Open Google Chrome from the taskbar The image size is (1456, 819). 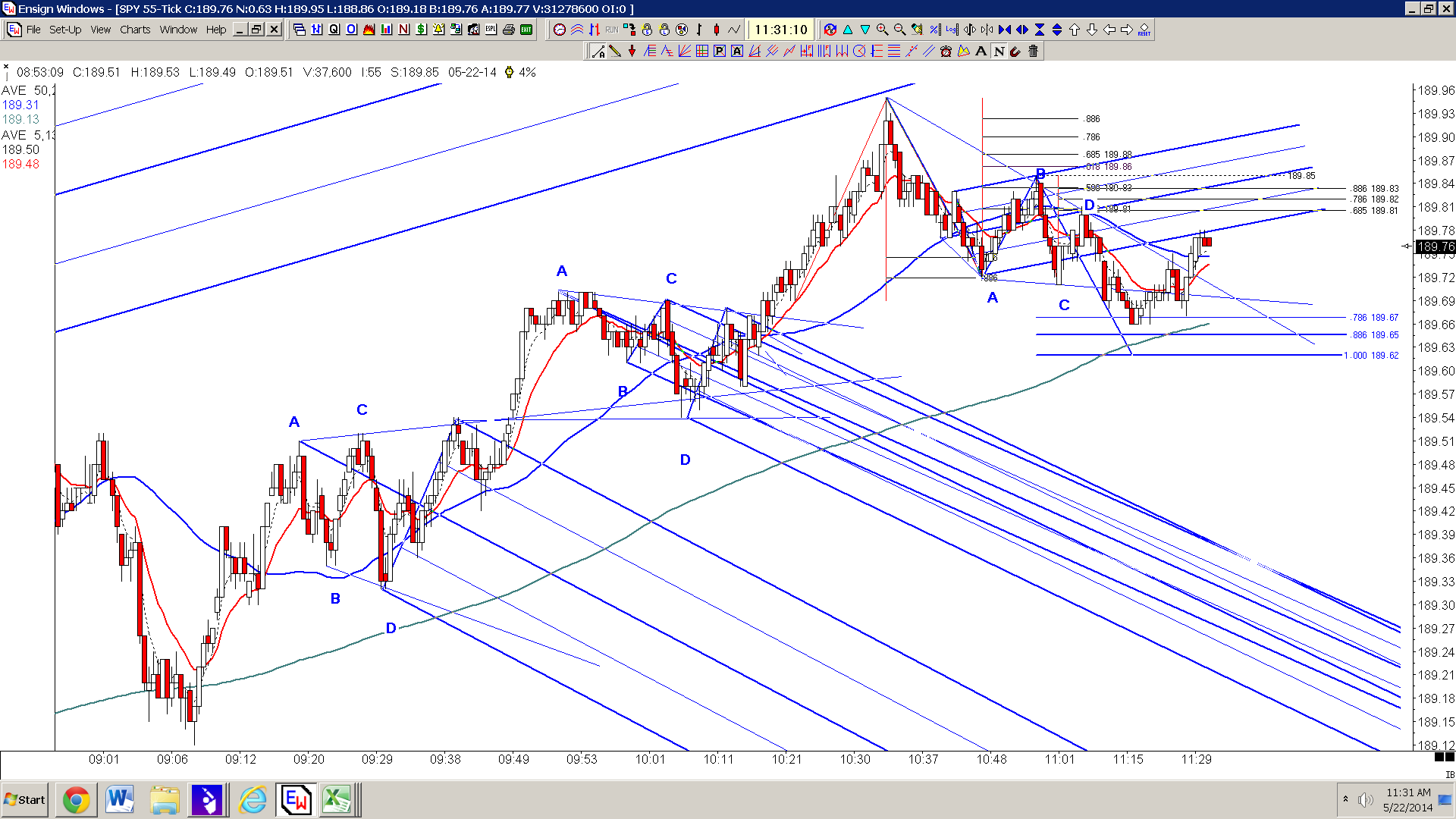pyautogui.click(x=76, y=800)
